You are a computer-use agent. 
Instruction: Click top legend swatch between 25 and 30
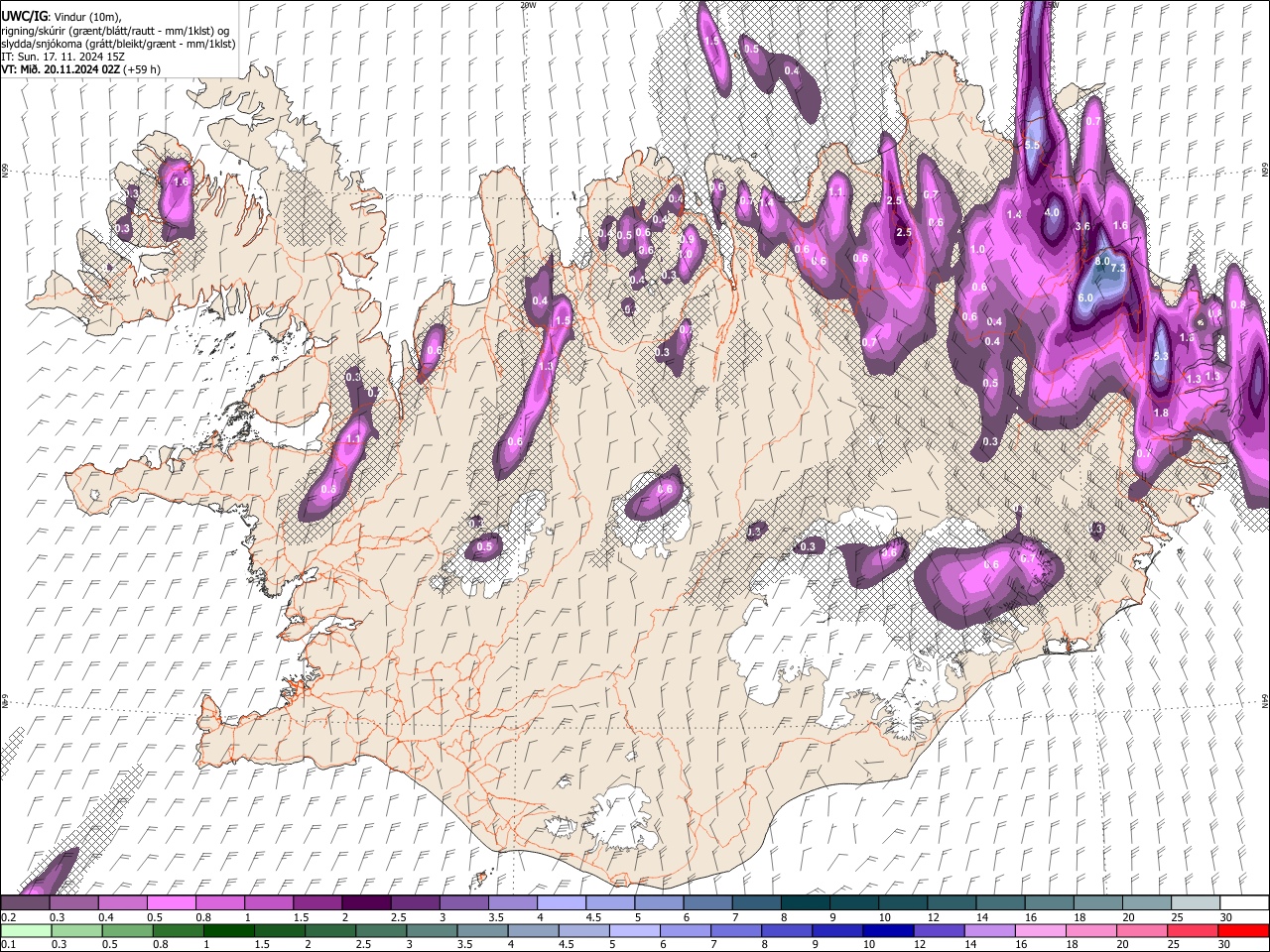pyautogui.click(x=1197, y=902)
